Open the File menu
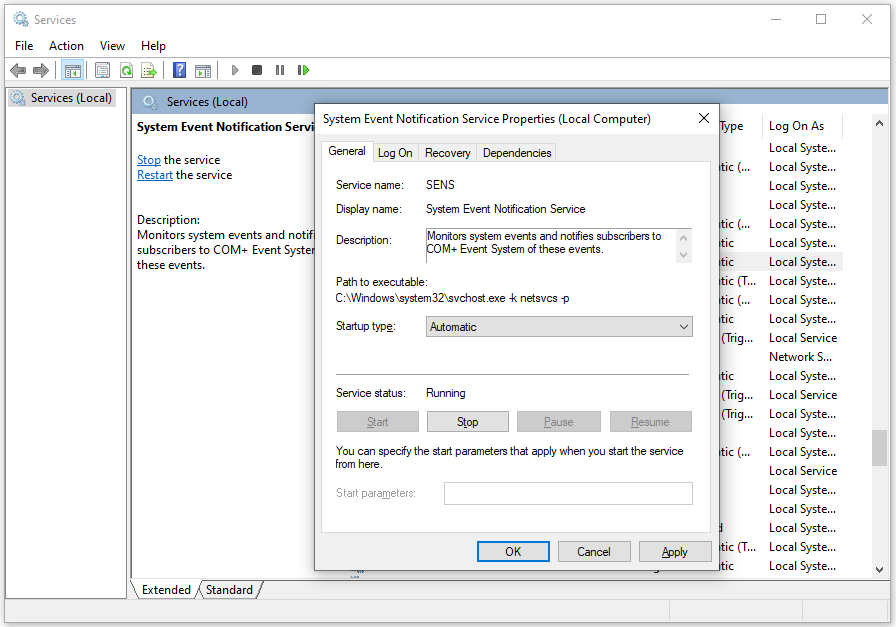This screenshot has height=627, width=896. 24,46
